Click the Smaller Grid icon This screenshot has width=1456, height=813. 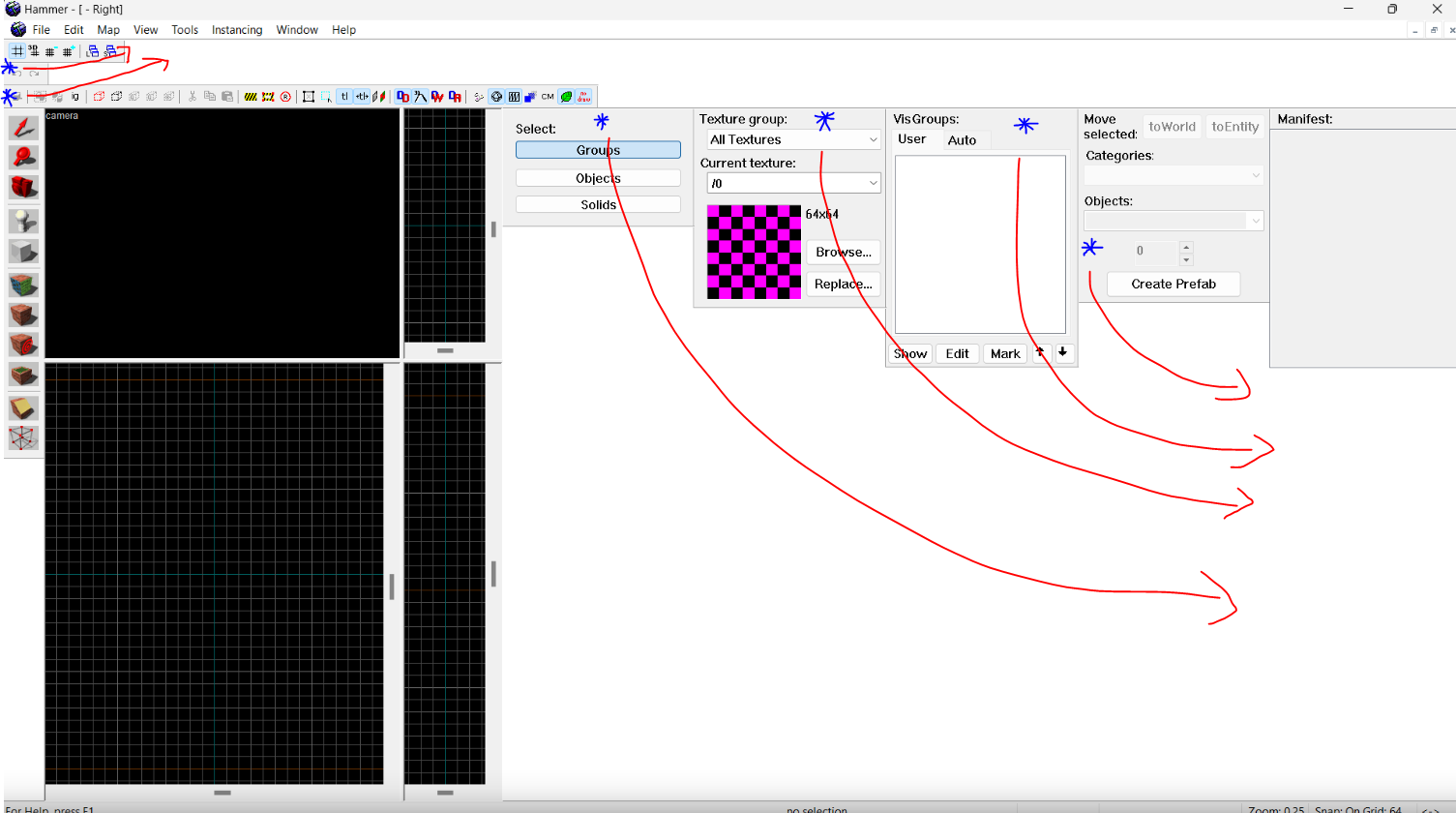(x=50, y=51)
